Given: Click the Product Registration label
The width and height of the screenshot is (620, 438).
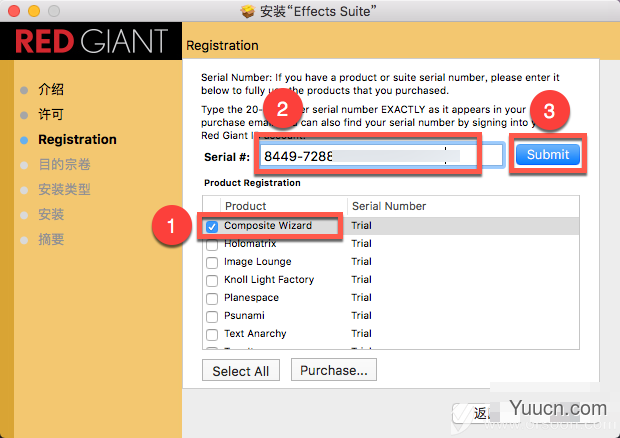Looking at the screenshot, I should (252, 183).
